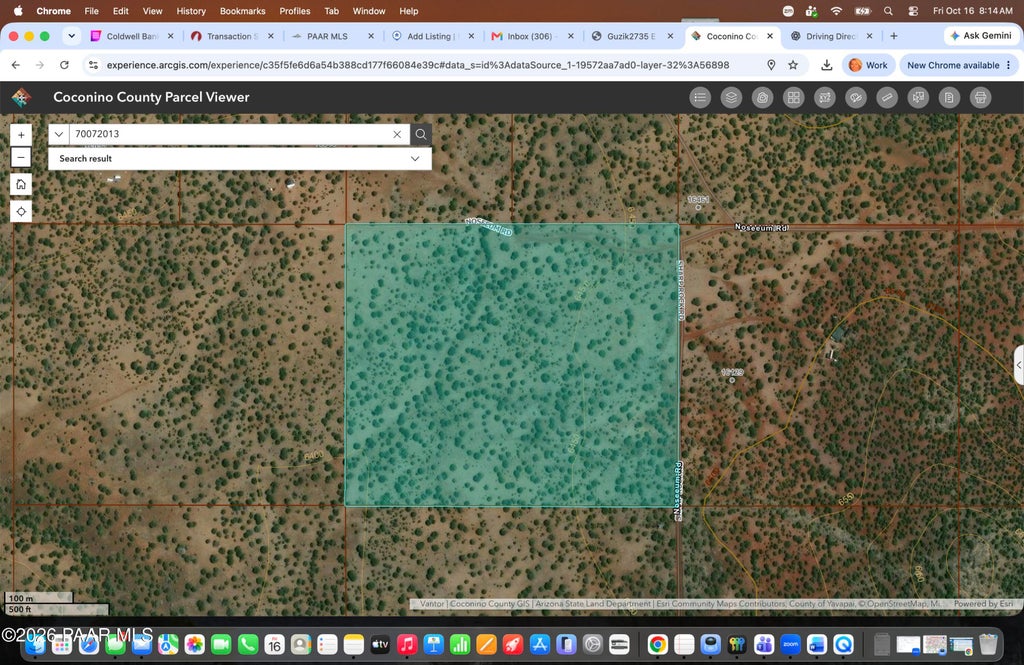Find my location on the map
This screenshot has width=1024, height=665.
[x=21, y=212]
